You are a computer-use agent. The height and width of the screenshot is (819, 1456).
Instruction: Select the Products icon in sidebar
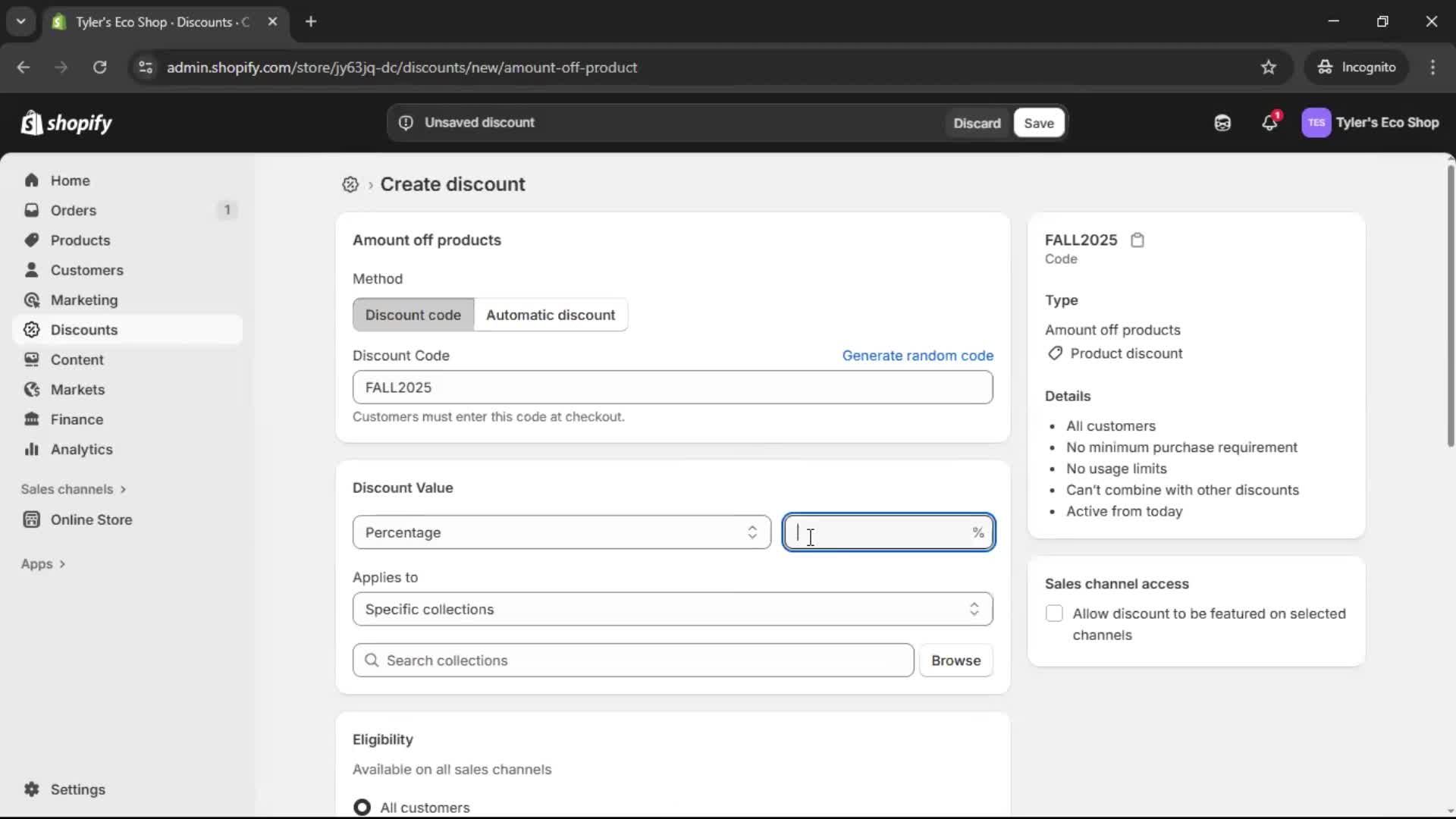click(x=32, y=240)
